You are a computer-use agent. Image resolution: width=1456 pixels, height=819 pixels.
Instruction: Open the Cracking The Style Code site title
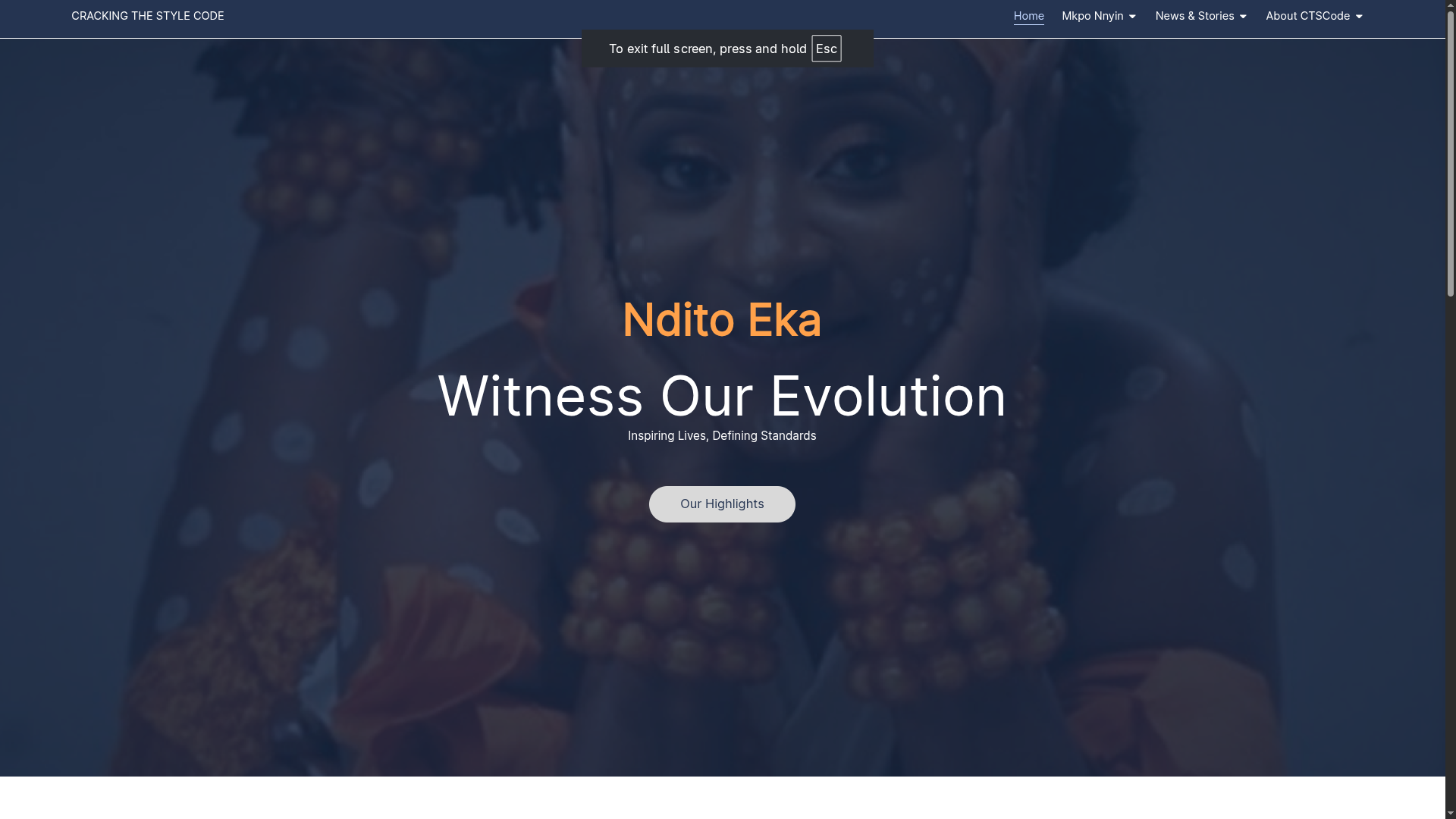pyautogui.click(x=147, y=16)
